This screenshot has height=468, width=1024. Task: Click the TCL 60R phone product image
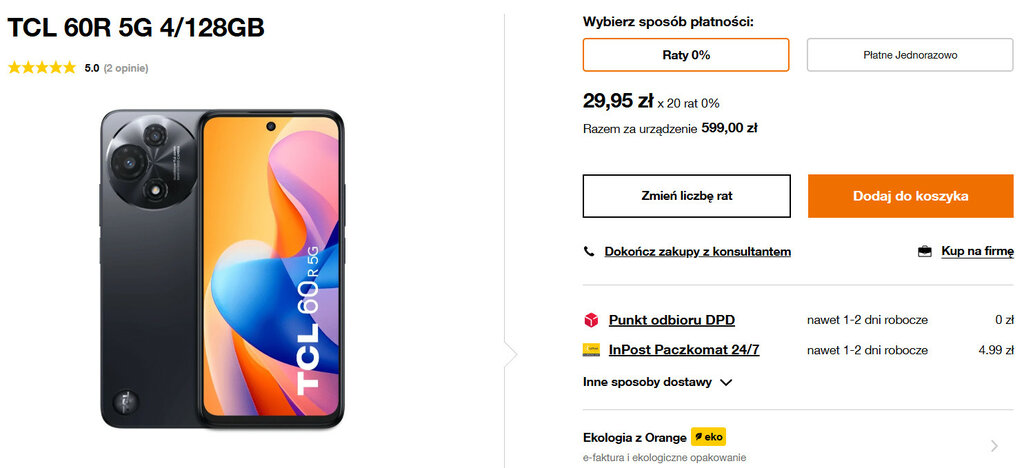coord(222,270)
